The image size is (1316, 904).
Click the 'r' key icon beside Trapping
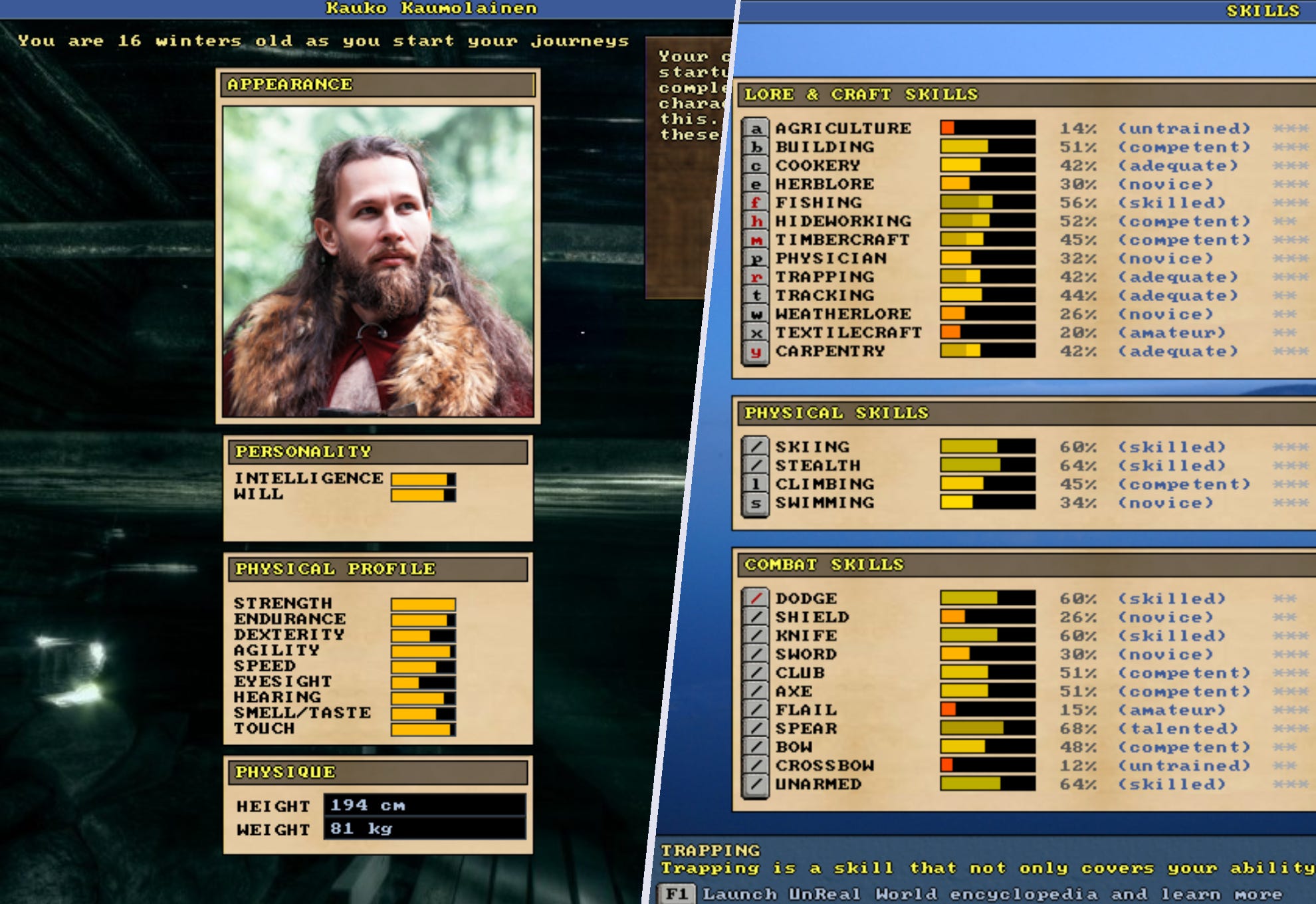756,277
